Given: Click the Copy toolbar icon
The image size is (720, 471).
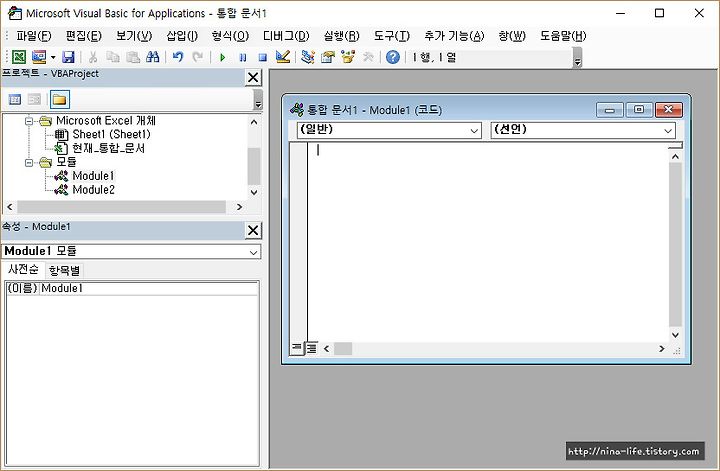Looking at the screenshot, I should pos(112,57).
